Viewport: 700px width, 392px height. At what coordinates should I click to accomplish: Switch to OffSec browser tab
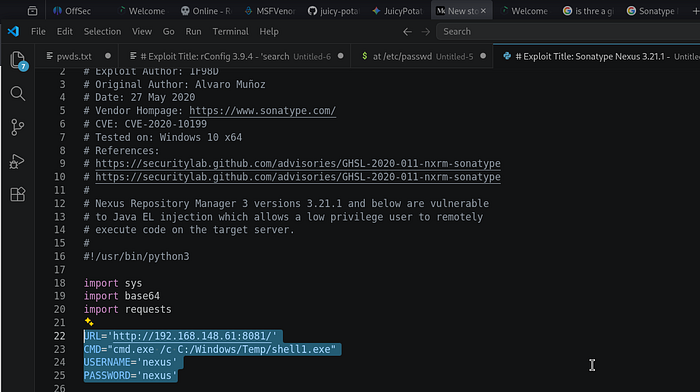coord(73,11)
